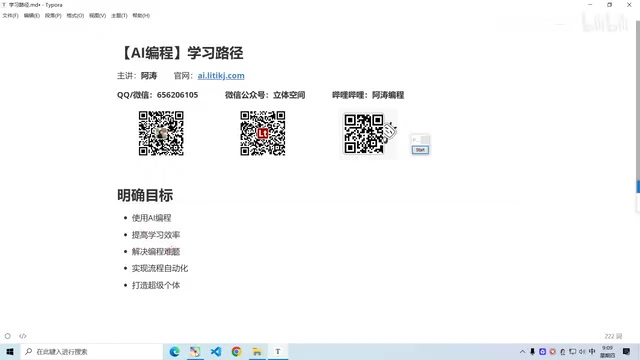Click the 222 词 word count
This screenshot has height=360, width=640.
pos(613,336)
